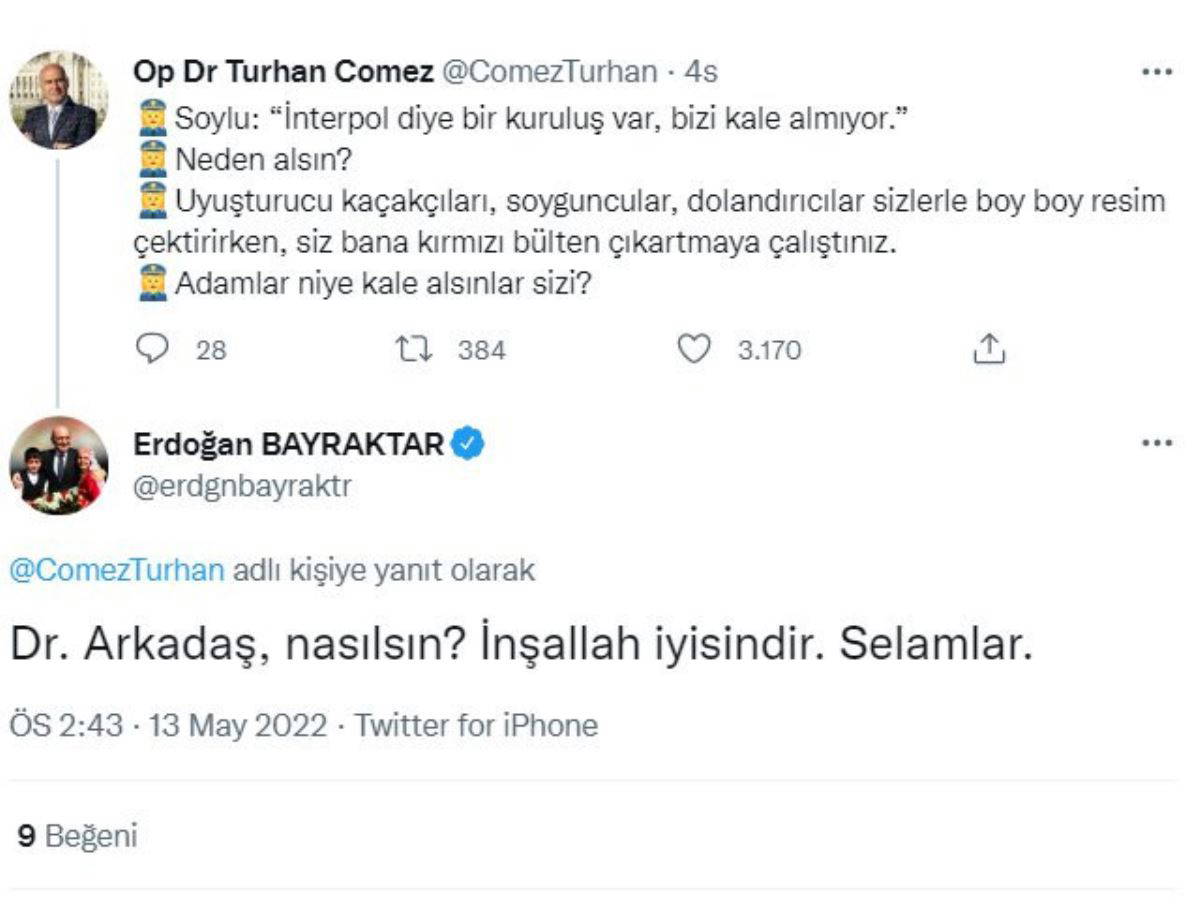The height and width of the screenshot is (909, 1200).
Task: Open the more options menu on Turhan Comez's tweet
Action: 1156,72
